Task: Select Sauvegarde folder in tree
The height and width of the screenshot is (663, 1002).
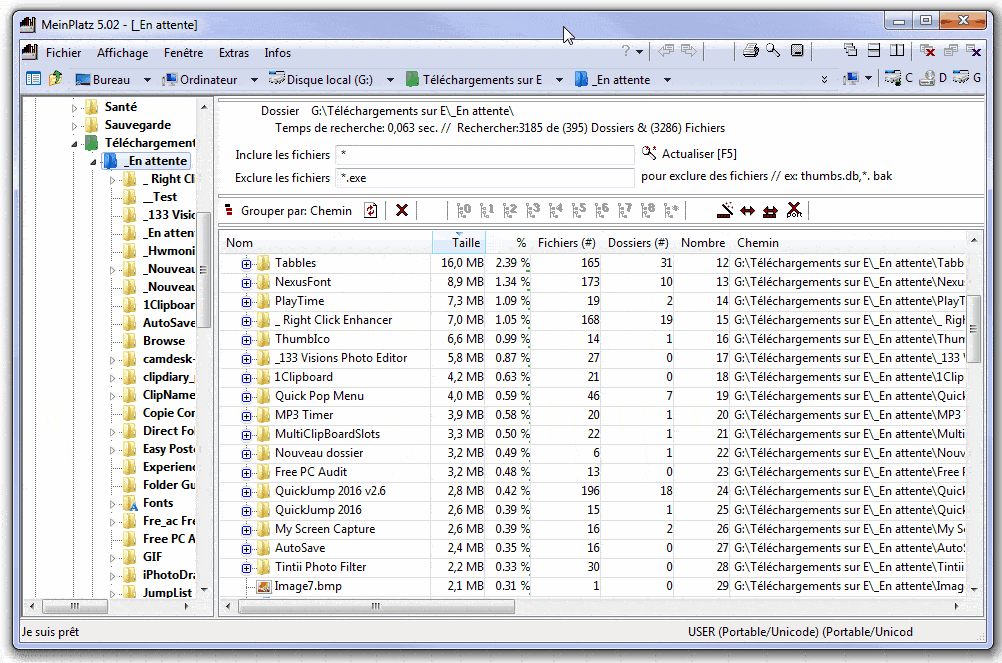Action: click(137, 125)
